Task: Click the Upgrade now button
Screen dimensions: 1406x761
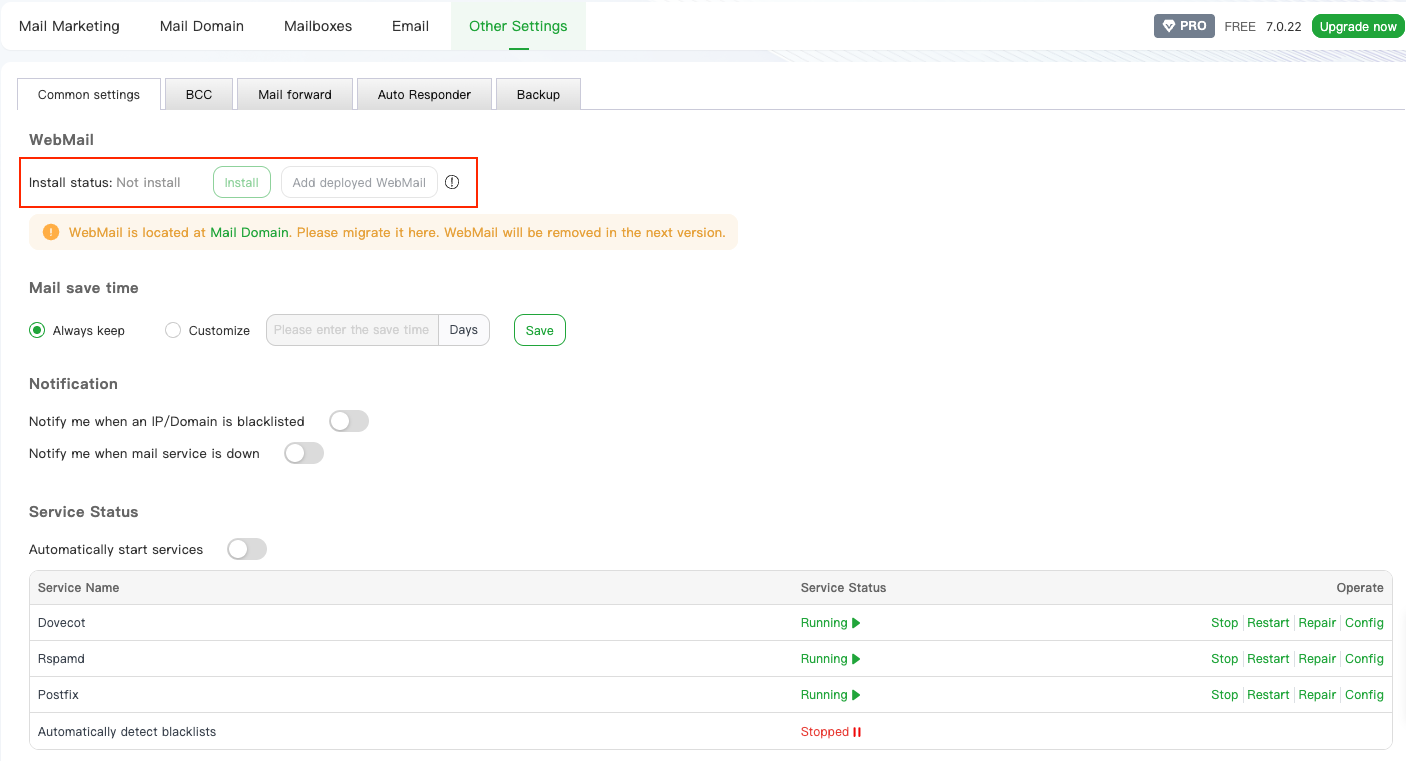Action: [x=1357, y=27]
